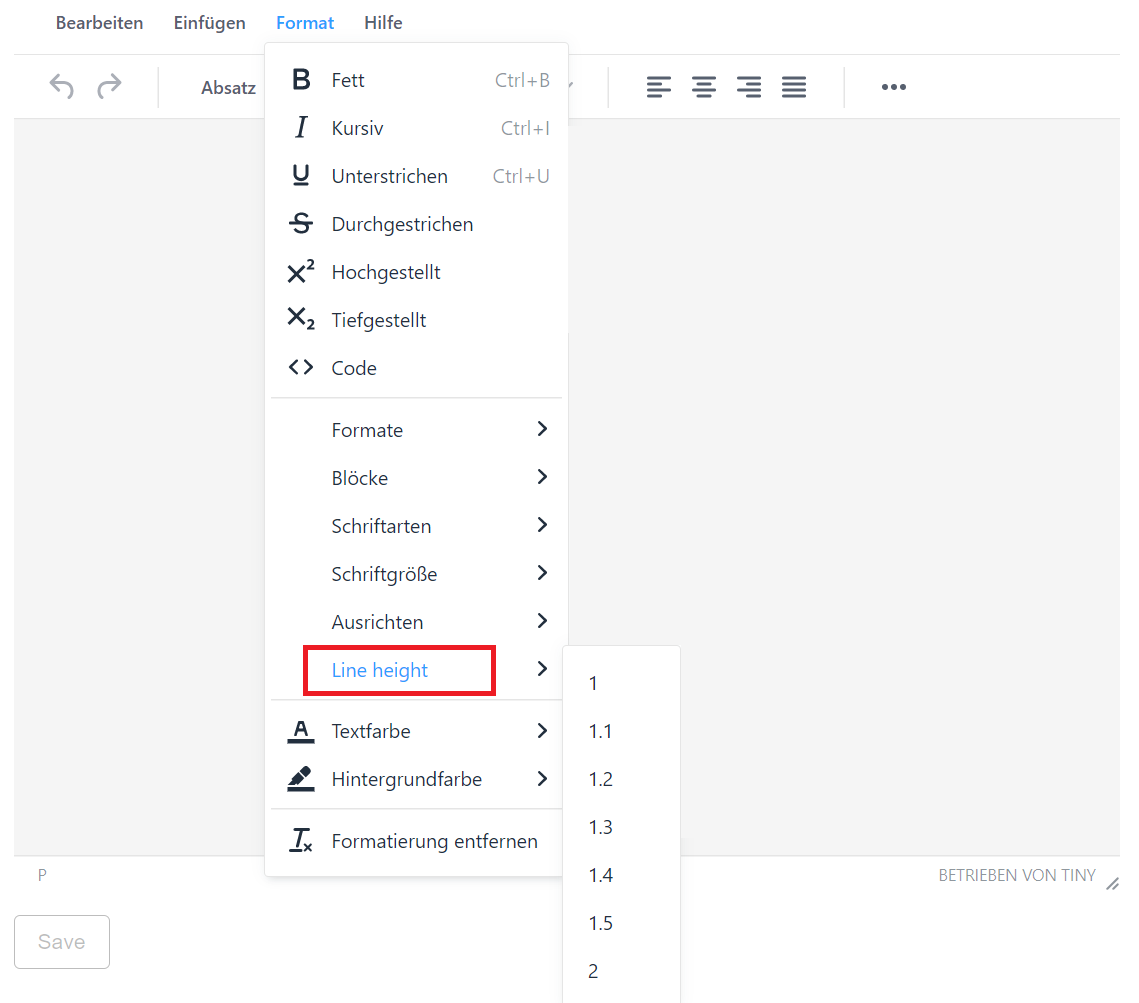Open the Einfügen menu

[209, 22]
